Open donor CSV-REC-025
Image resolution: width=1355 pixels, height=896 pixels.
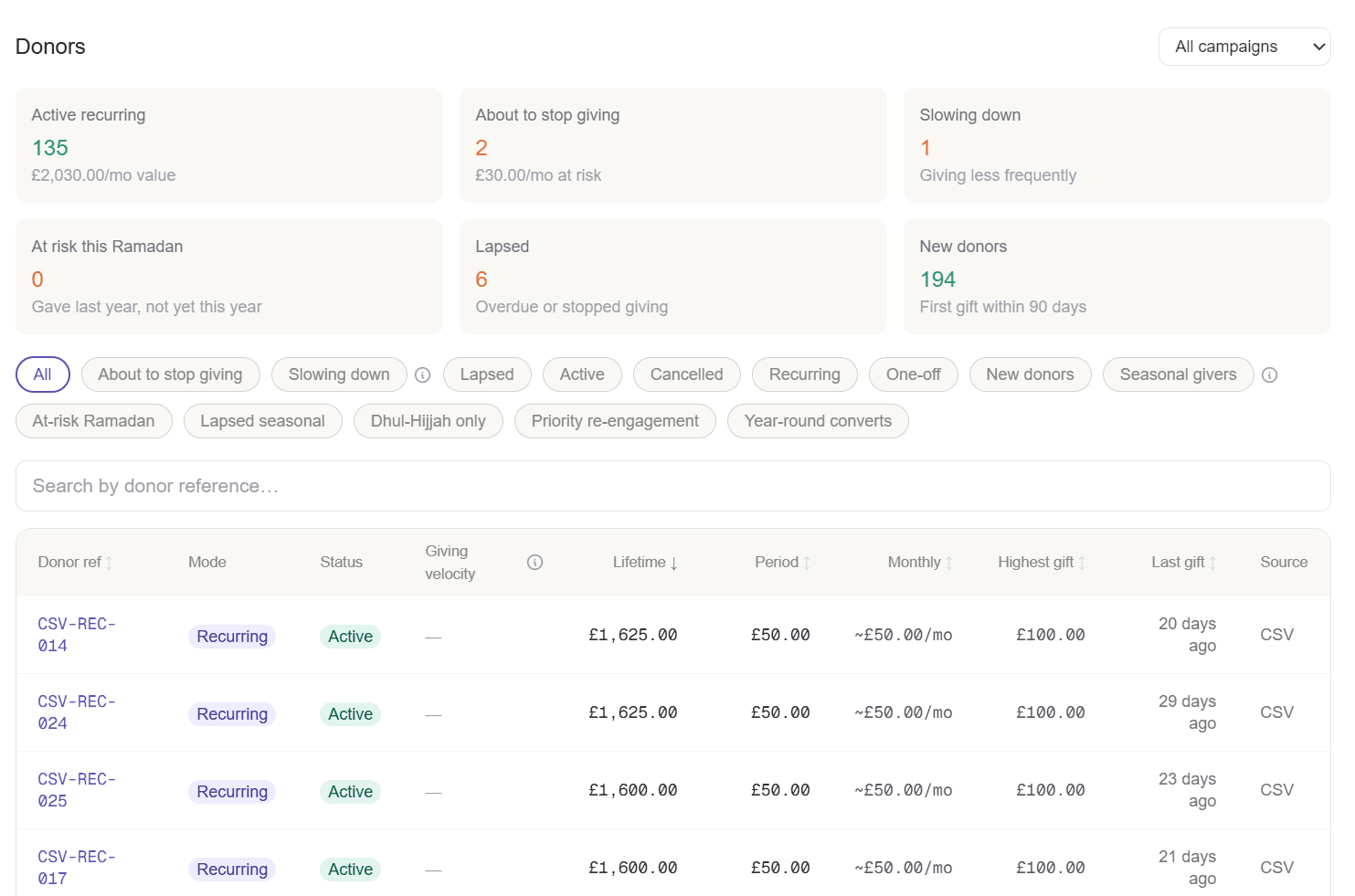pos(77,790)
